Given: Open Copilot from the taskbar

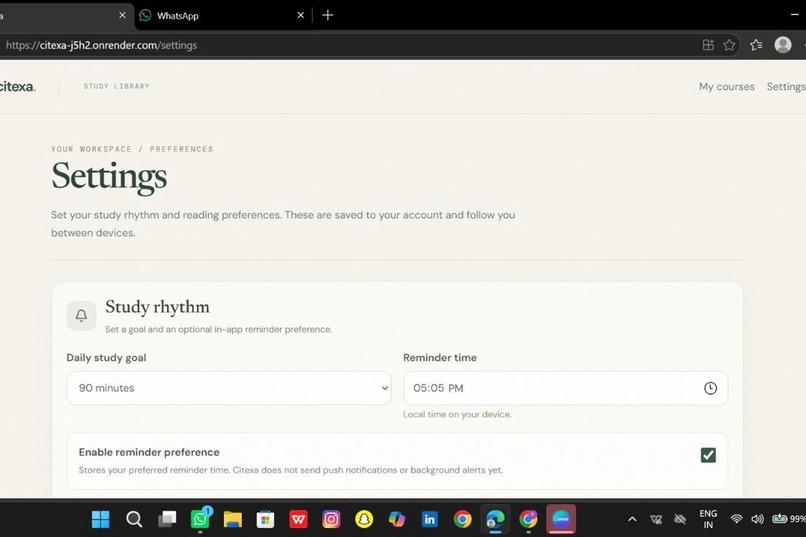Looking at the screenshot, I should click(397, 519).
